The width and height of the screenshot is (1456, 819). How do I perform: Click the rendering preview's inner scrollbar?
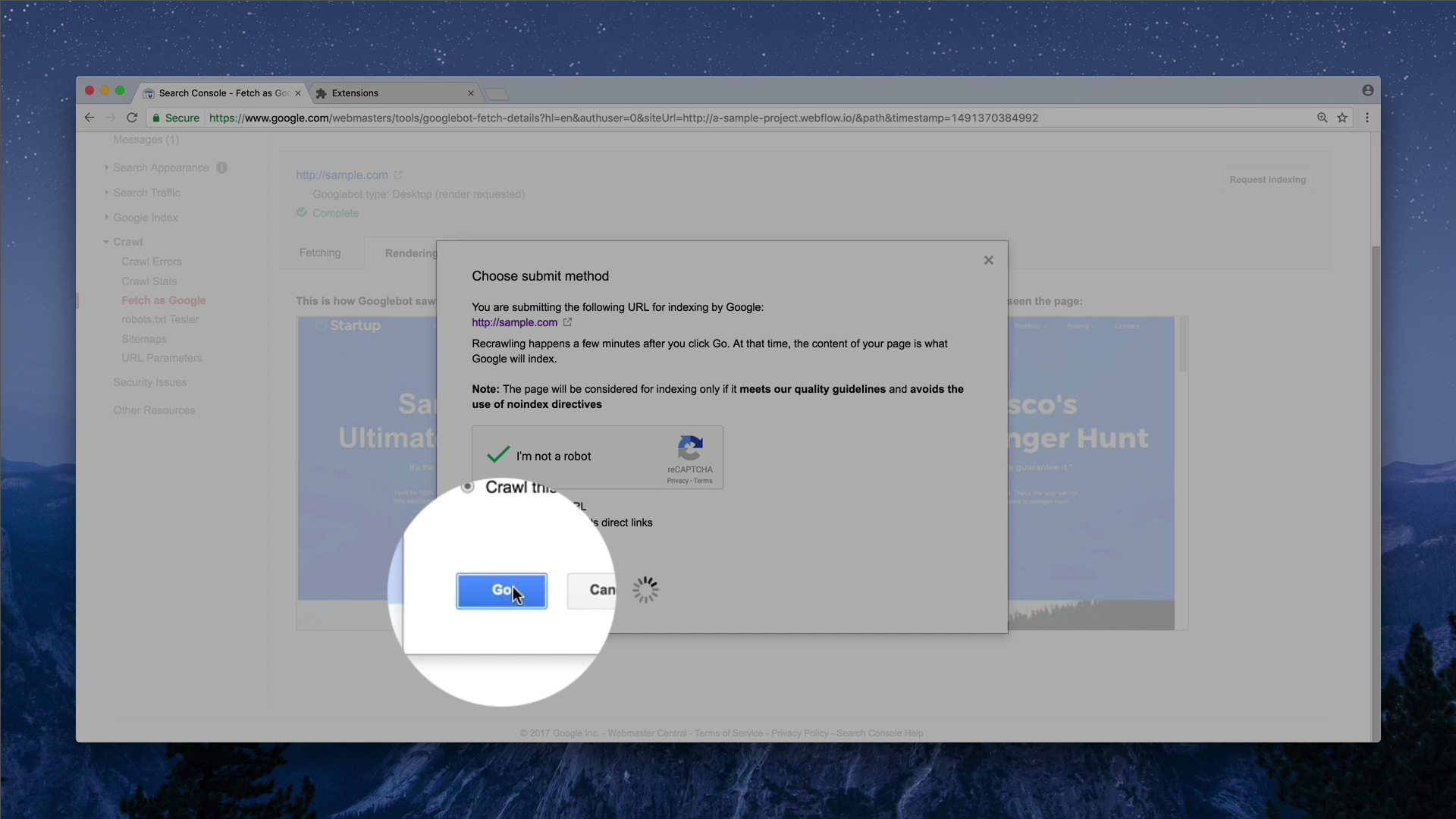(x=1182, y=345)
